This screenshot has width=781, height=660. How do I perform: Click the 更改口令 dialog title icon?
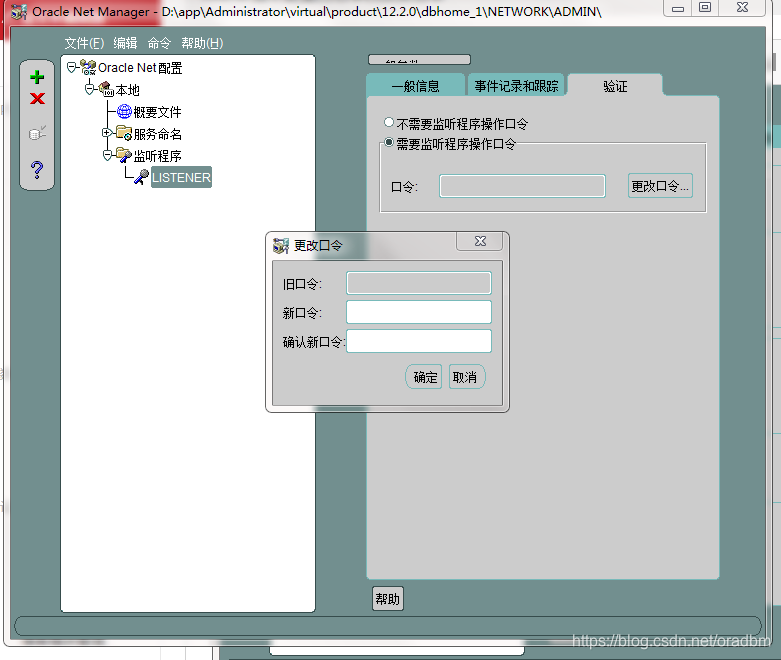click(x=281, y=246)
